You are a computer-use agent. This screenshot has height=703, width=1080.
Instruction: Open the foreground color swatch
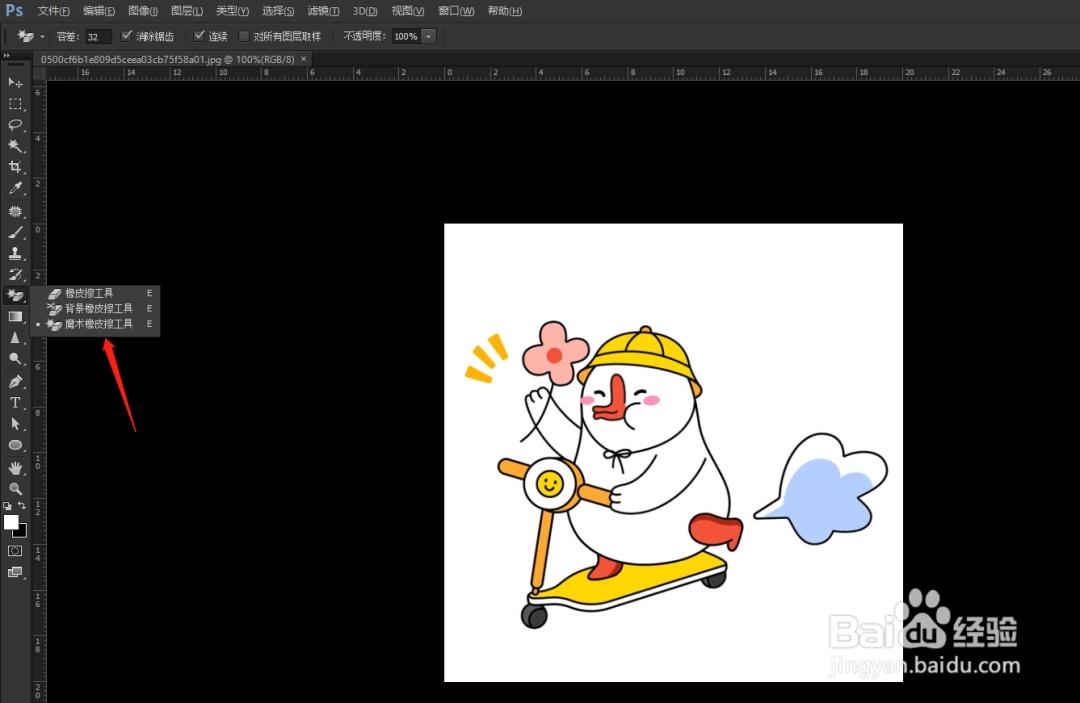[10, 522]
